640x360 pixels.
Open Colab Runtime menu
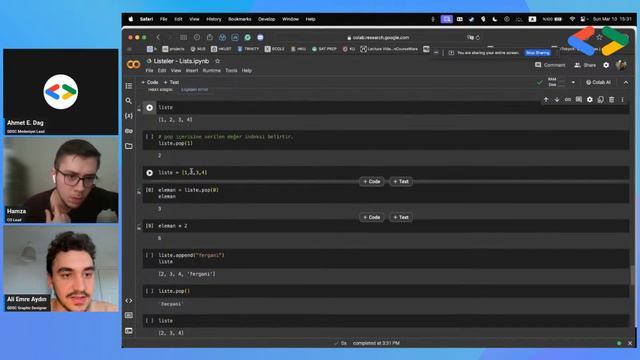point(211,71)
